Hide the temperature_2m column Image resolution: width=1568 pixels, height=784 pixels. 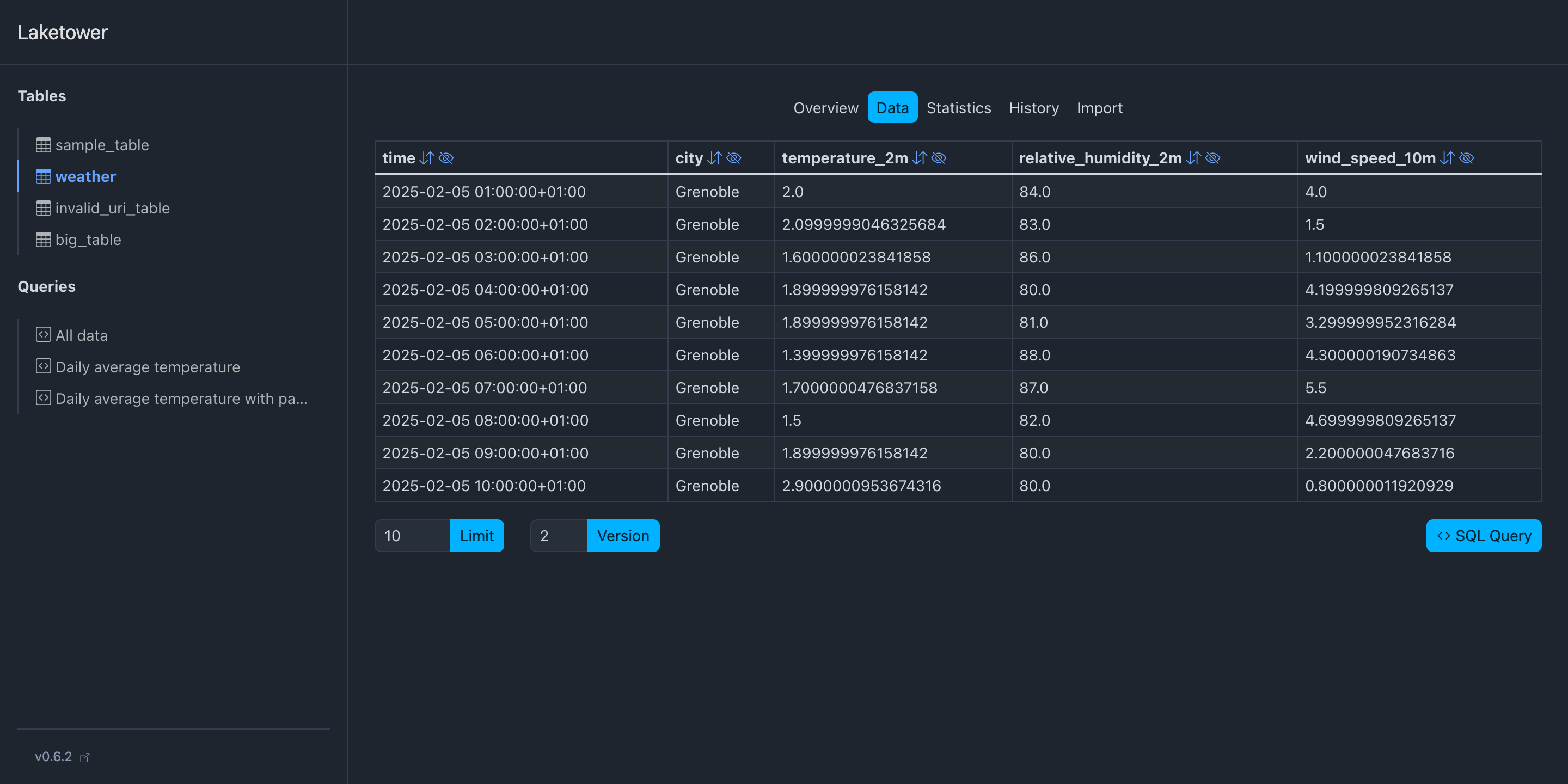coord(939,158)
